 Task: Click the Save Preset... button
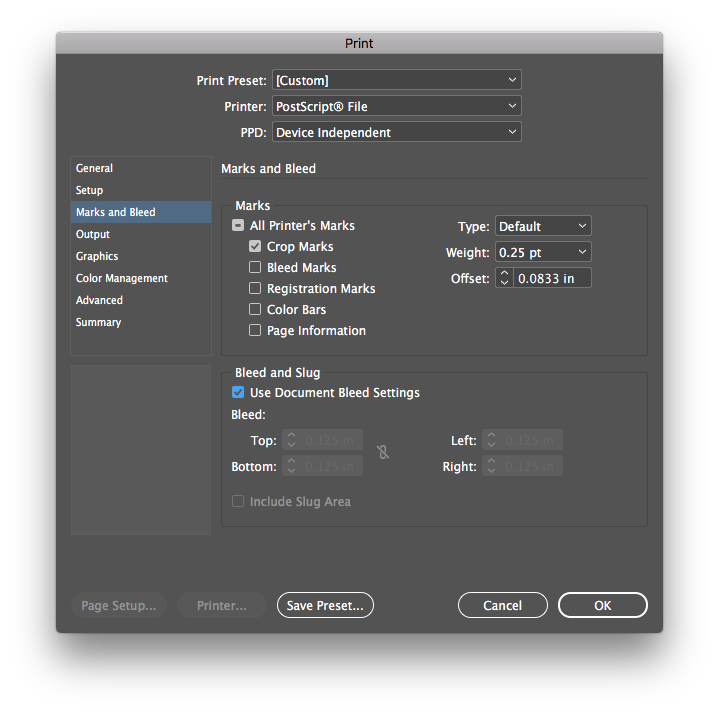tap(325, 605)
